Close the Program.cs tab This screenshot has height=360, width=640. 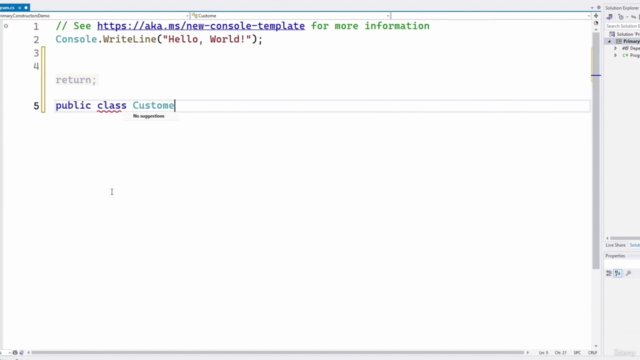point(26,7)
